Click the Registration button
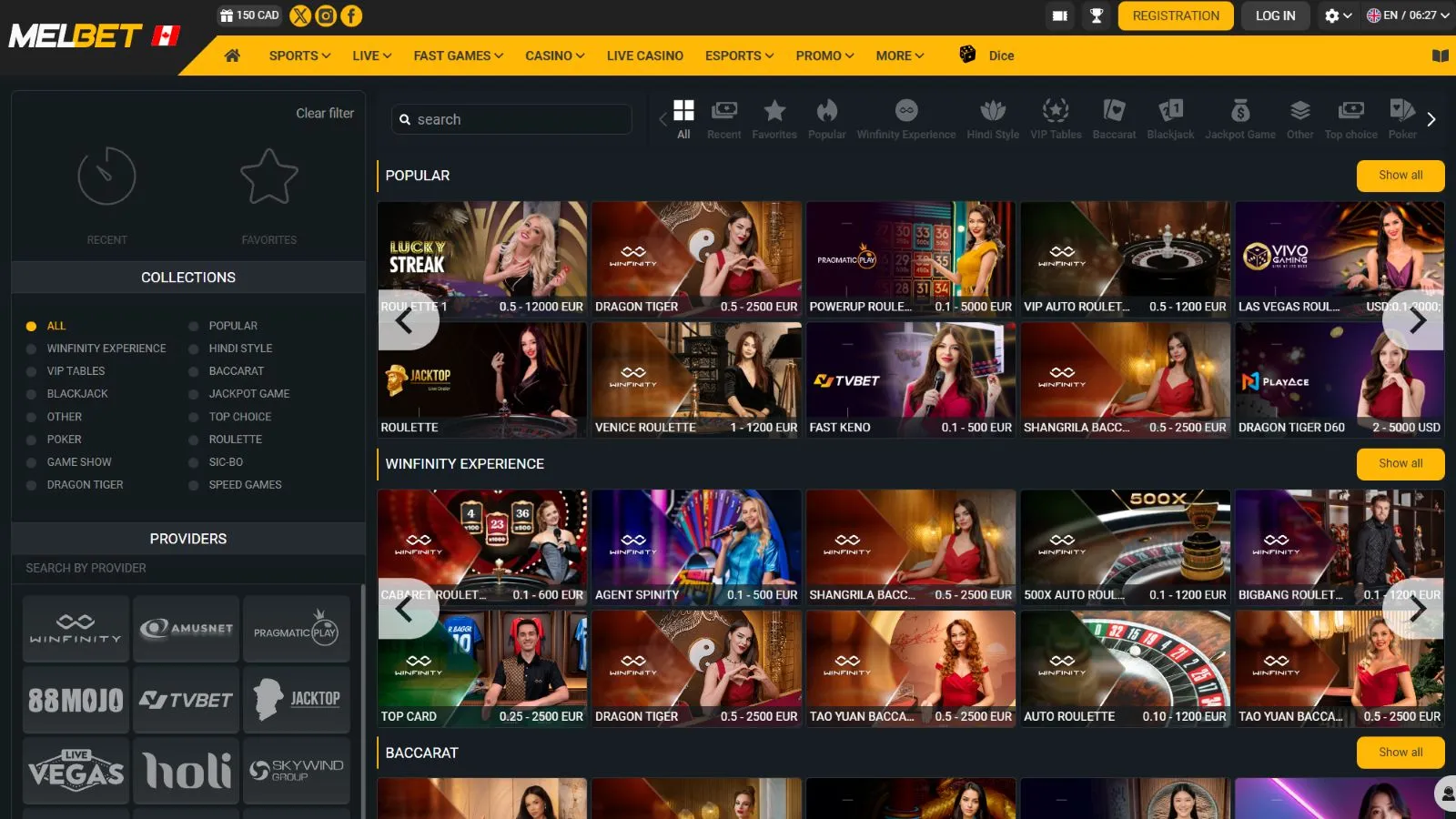The height and width of the screenshot is (819, 1456). coord(1175,15)
